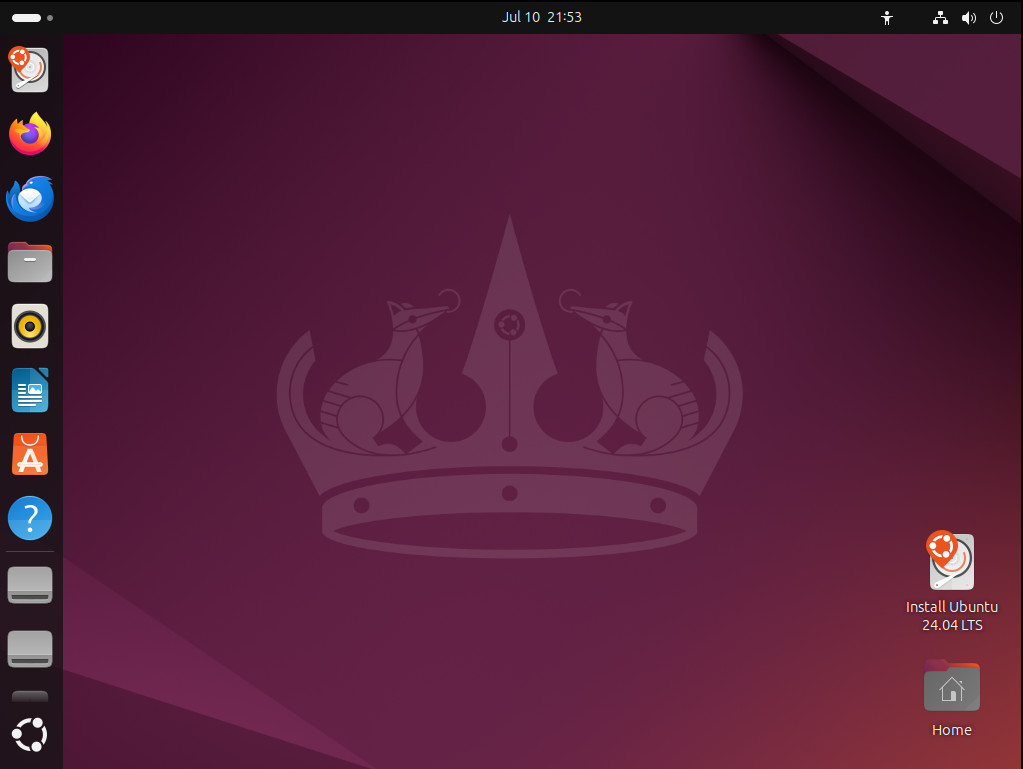This screenshot has width=1023, height=769.
Task: Launch Rhythmbox music player
Action: point(30,326)
